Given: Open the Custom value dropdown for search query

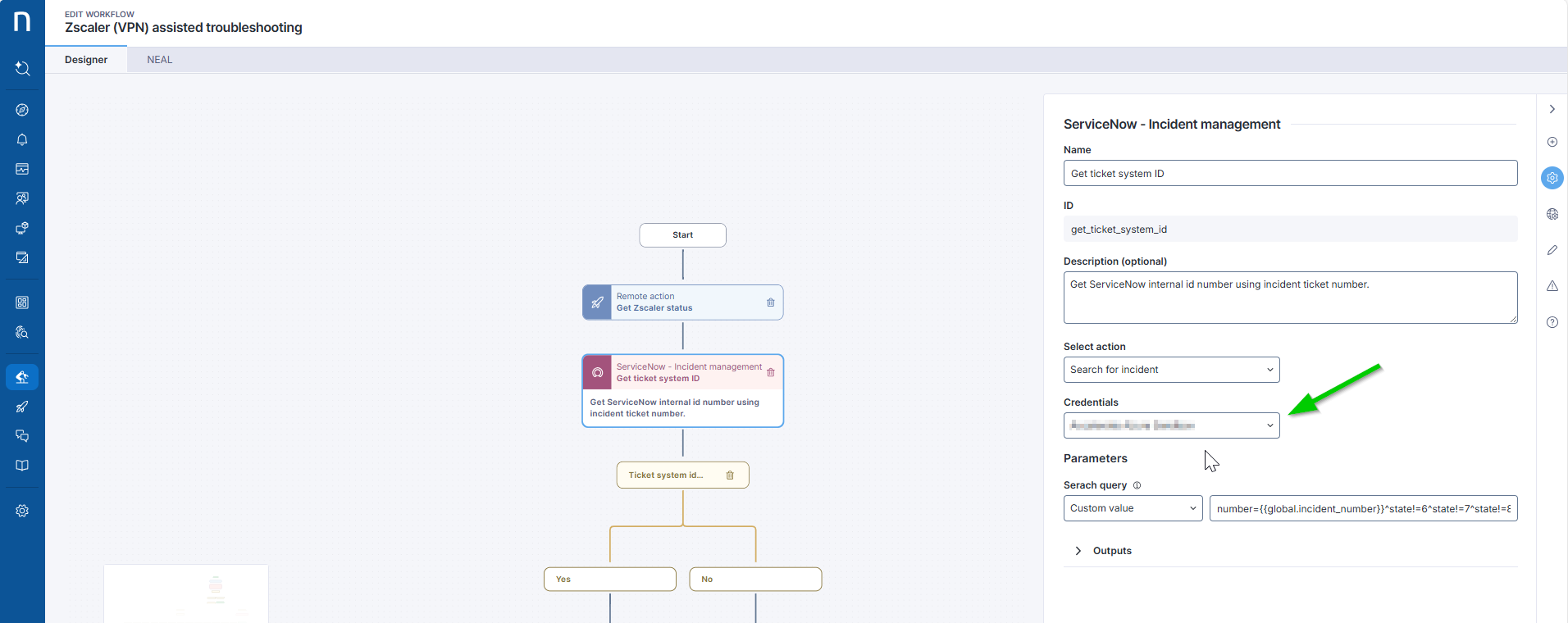Looking at the screenshot, I should coord(1133,508).
